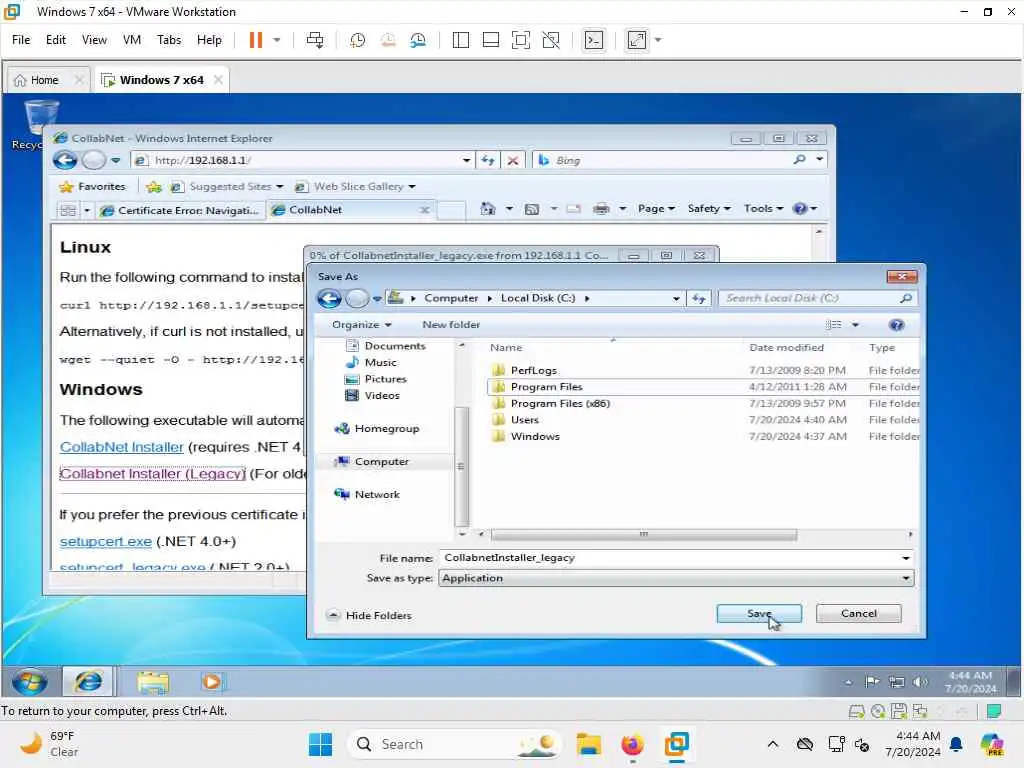Select Computer in the navigation pane

pos(381,462)
